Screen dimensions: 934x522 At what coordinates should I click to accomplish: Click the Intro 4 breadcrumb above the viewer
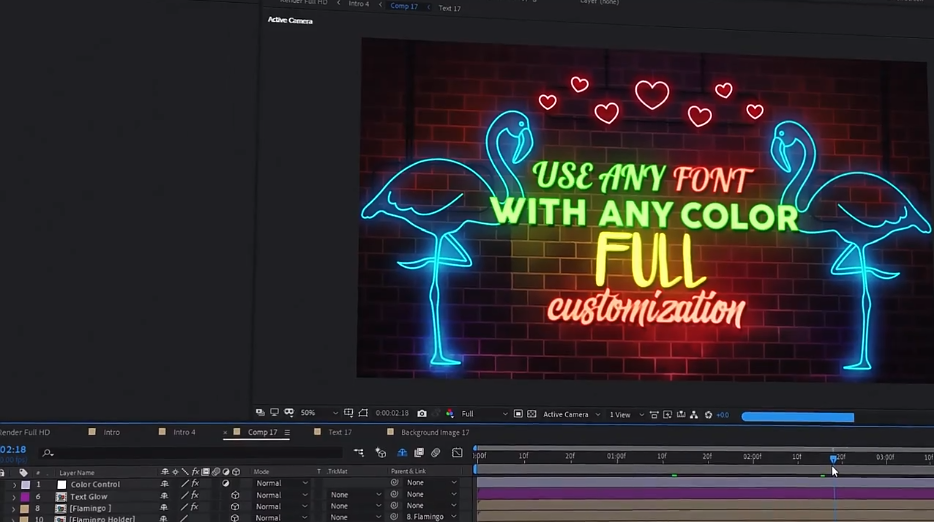(358, 4)
